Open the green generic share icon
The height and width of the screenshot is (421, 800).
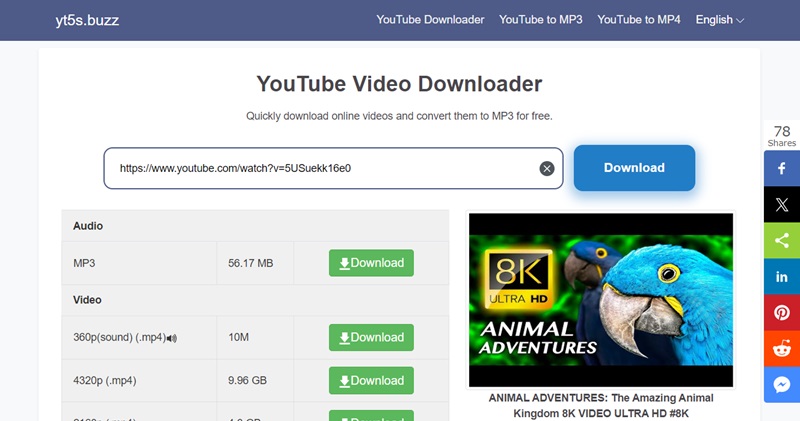point(782,240)
